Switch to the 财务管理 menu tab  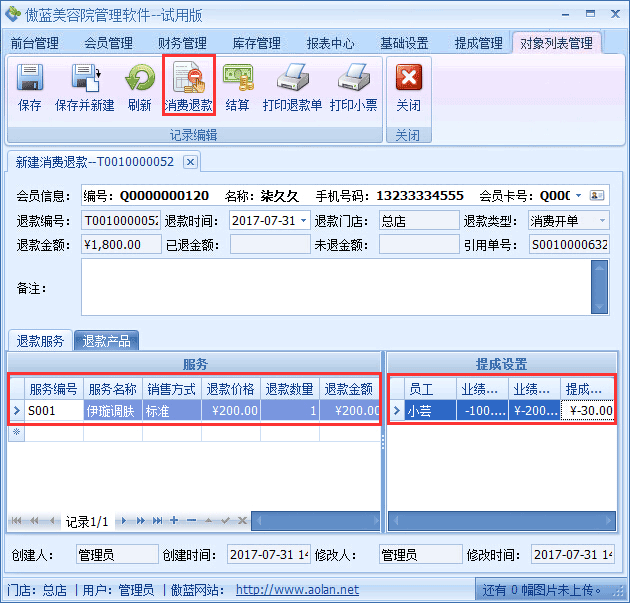(182, 43)
